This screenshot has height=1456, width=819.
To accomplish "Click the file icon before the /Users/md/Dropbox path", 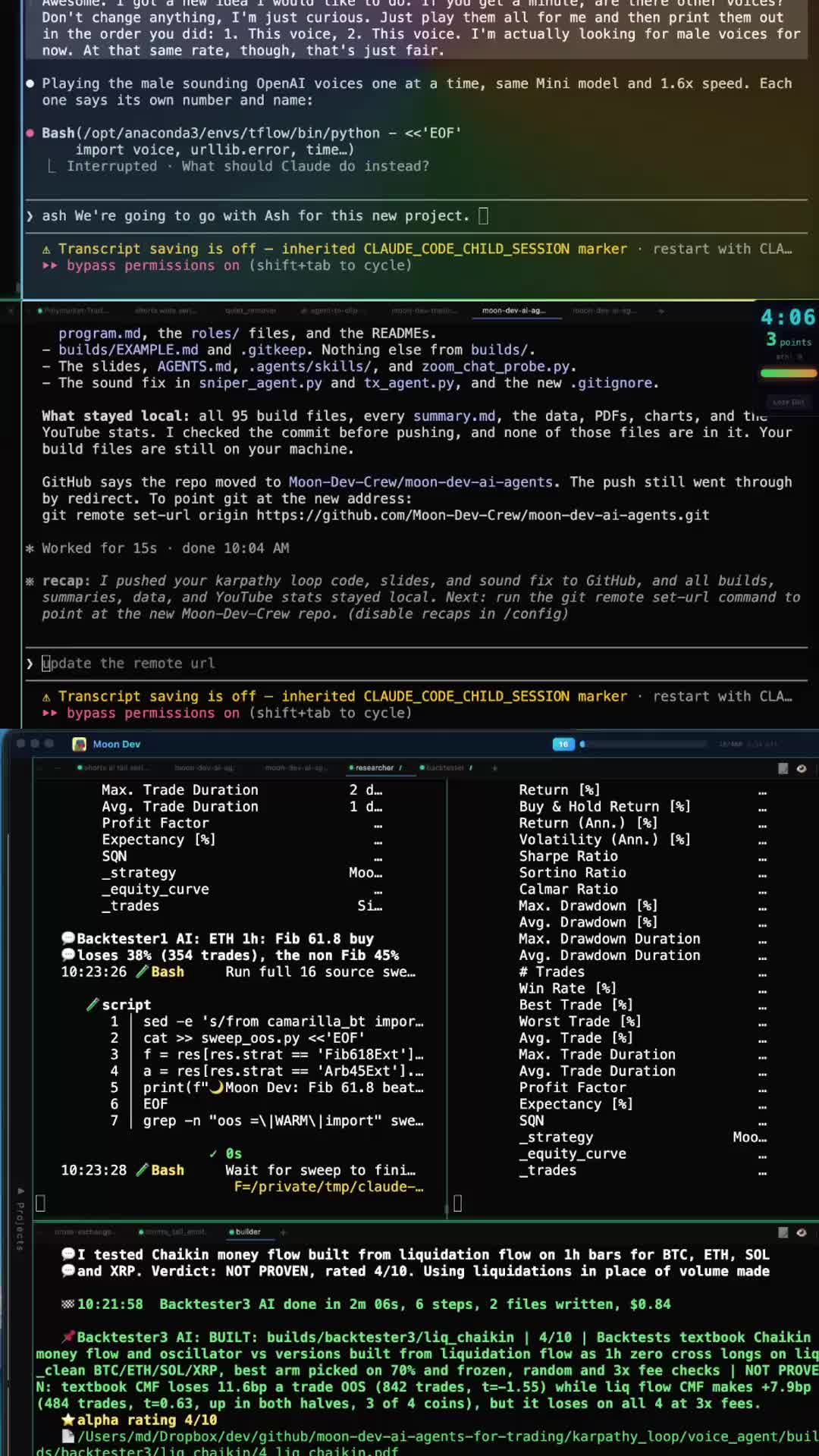I will pos(68,1436).
